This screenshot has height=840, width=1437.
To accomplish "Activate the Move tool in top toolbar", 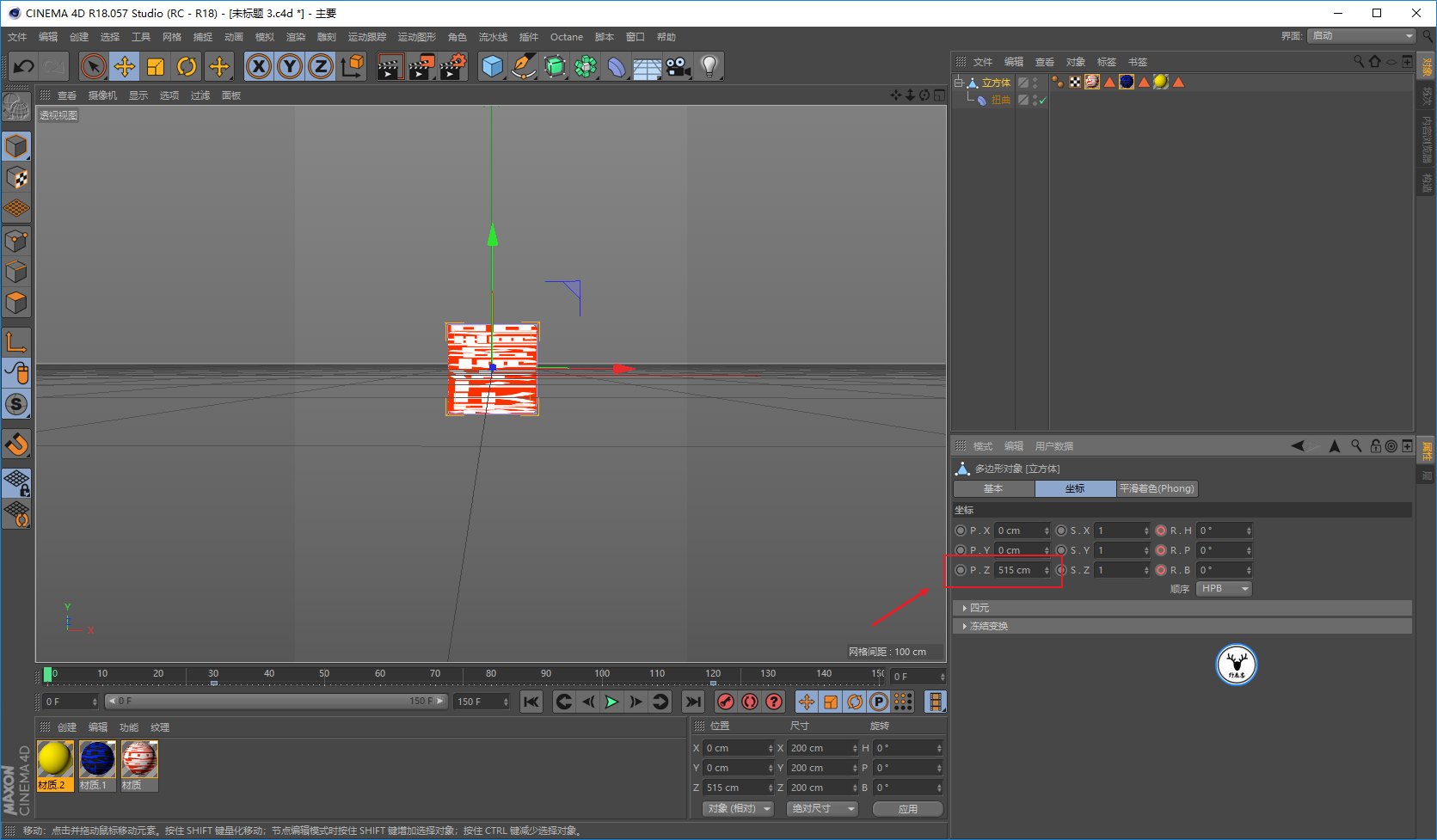I will point(125,66).
